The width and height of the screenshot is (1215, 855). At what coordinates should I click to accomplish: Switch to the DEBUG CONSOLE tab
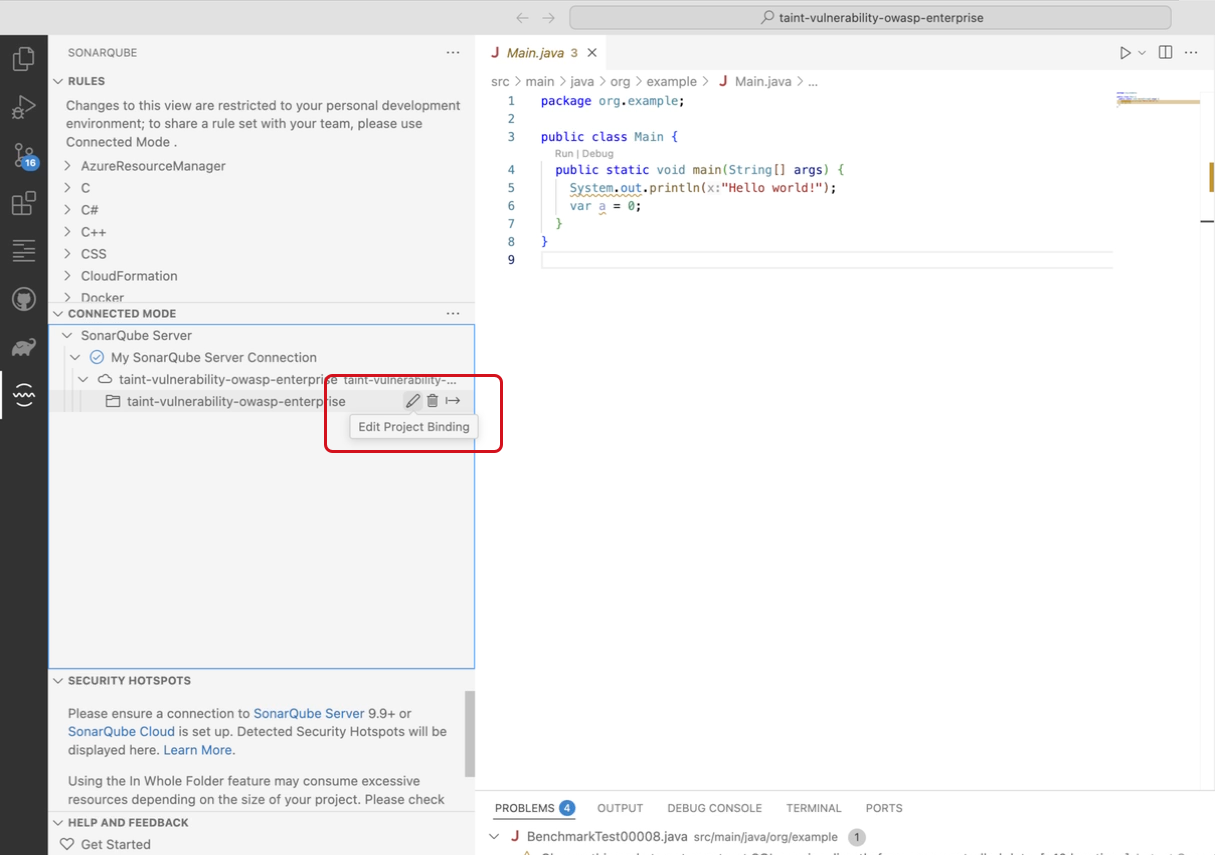point(714,808)
